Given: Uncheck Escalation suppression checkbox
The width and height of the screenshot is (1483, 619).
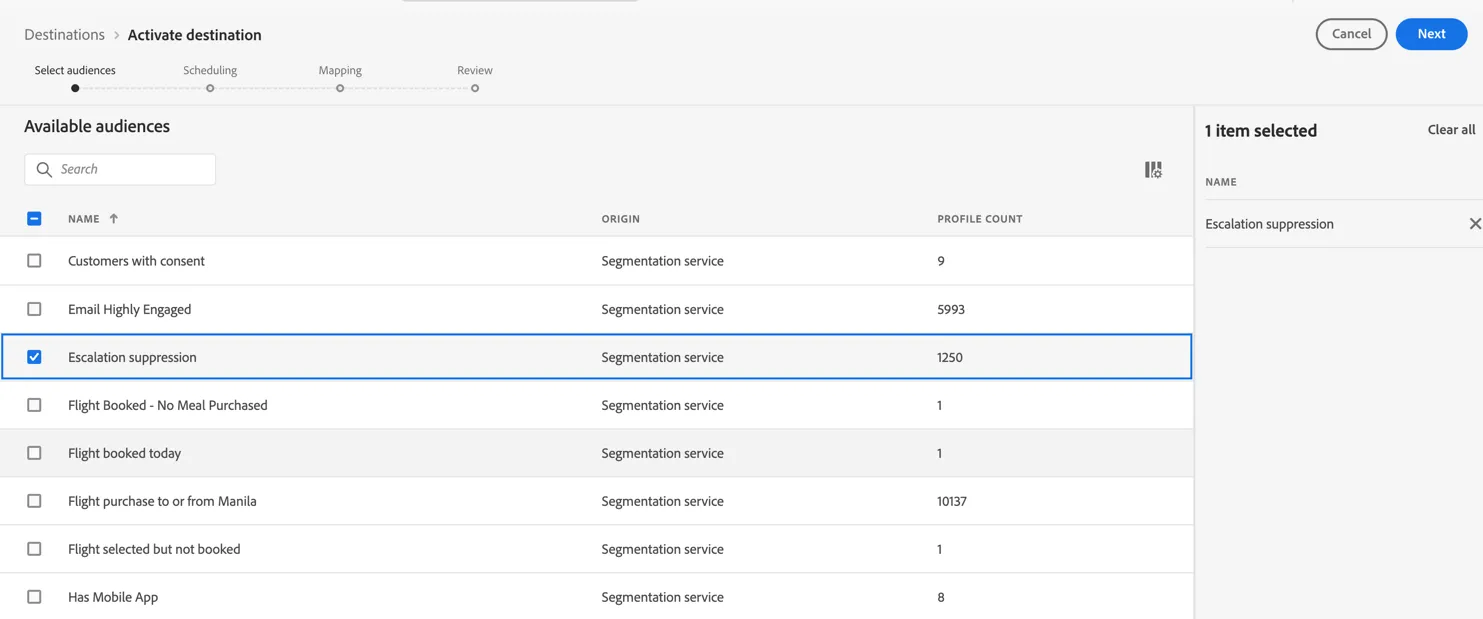Looking at the screenshot, I should [34, 357].
